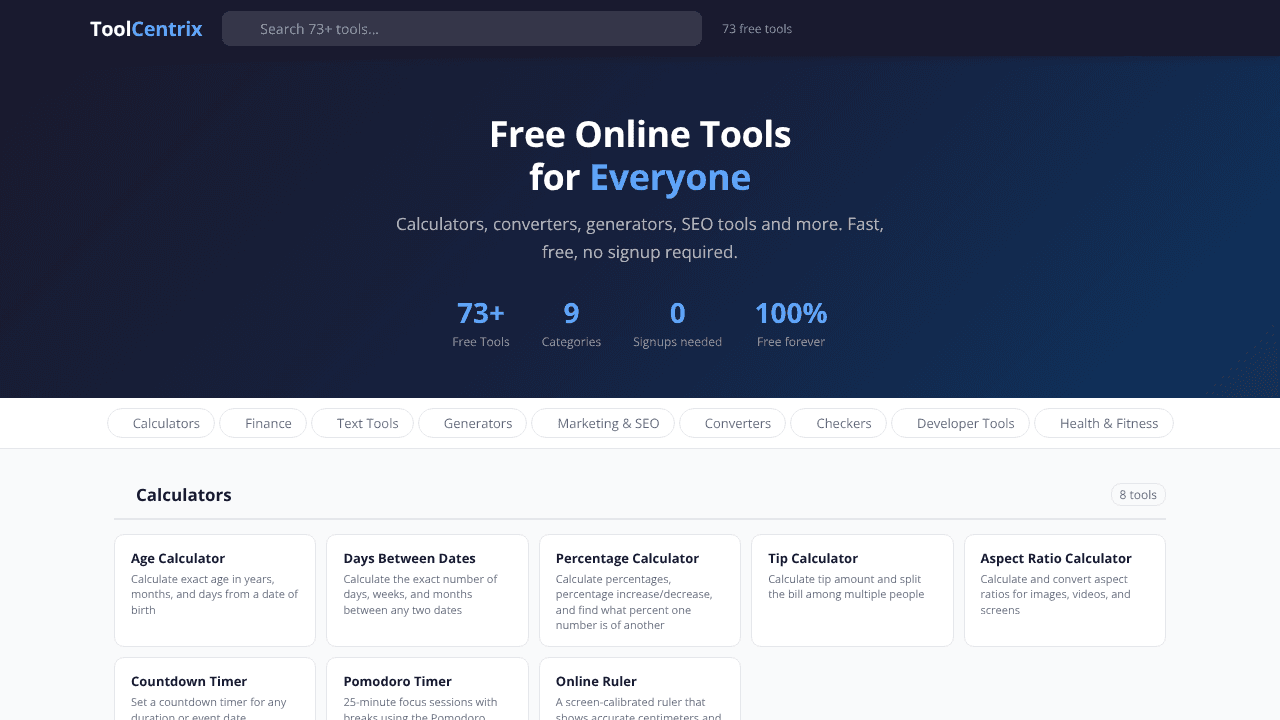Click the '73+' Free Tools statistic
Image resolution: width=1280 pixels, height=720 pixels.
coord(481,324)
